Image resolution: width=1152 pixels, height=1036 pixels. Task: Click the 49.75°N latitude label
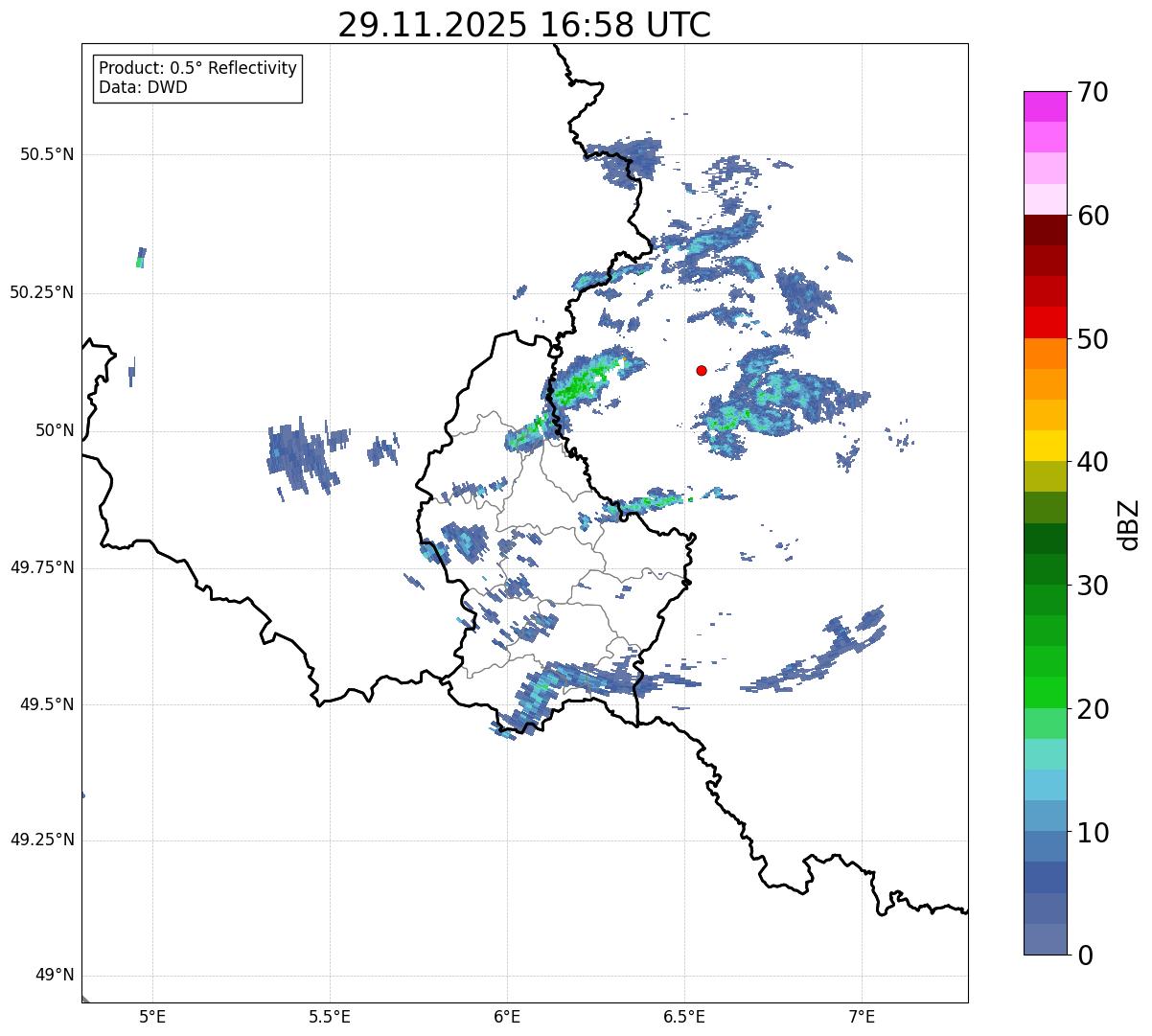coord(42,567)
